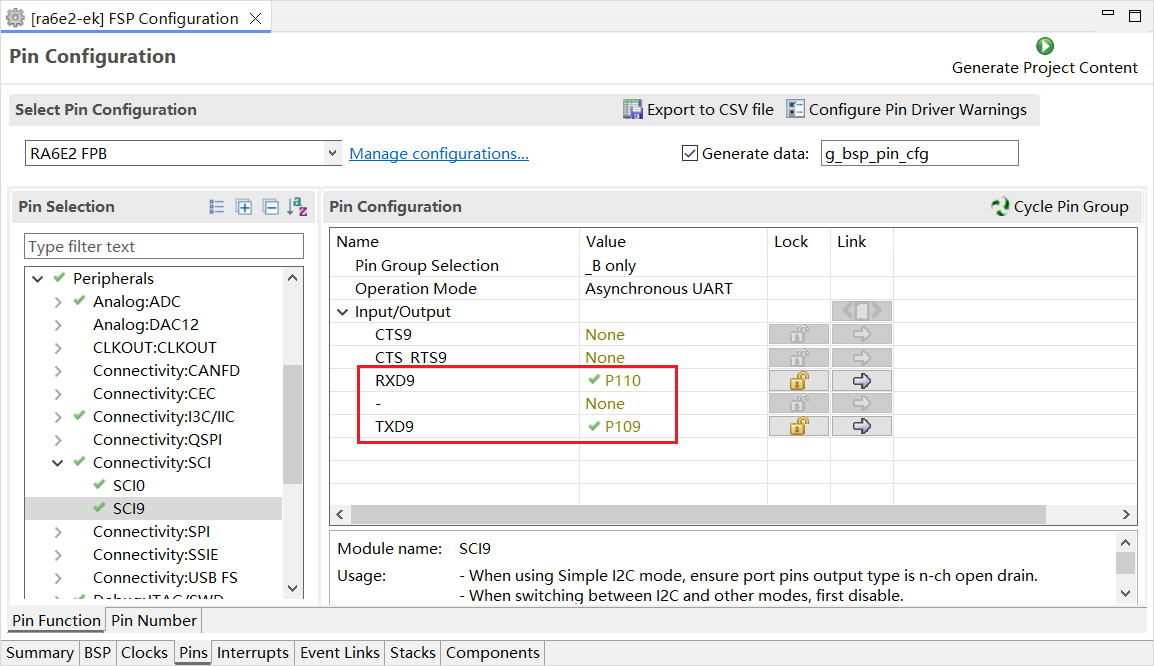Click the Export to CSV file icon
The width and height of the screenshot is (1154, 666).
(x=633, y=110)
